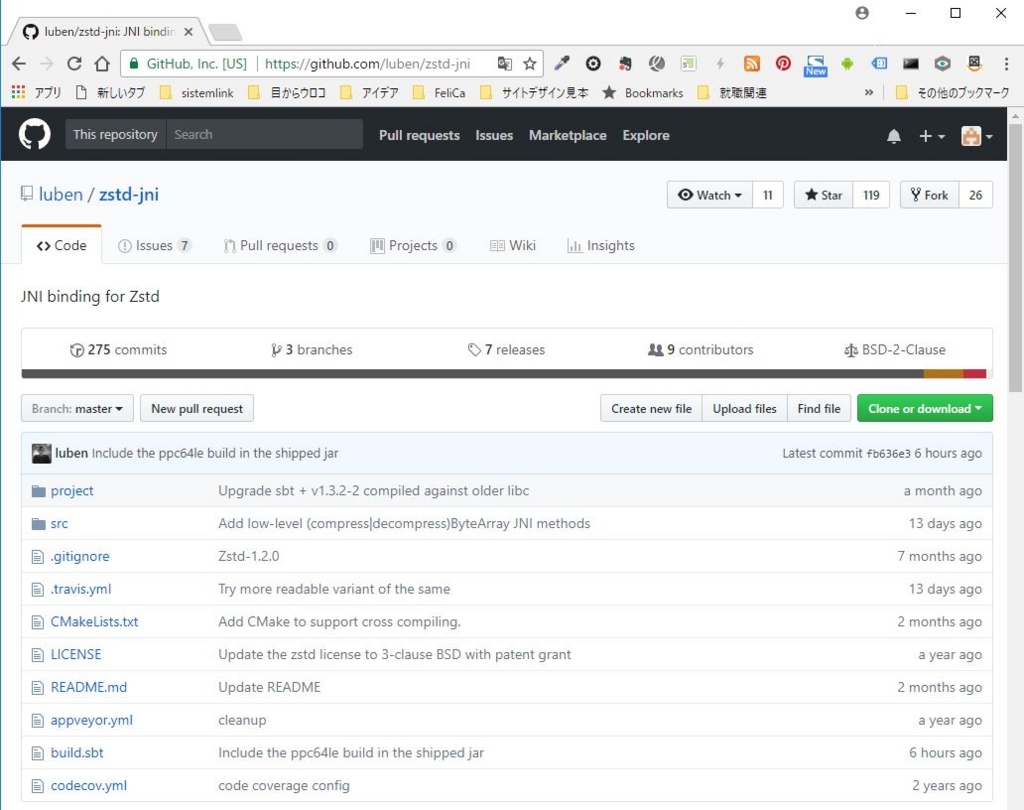Open commit hash fb636e3
1024x810 pixels.
click(x=888, y=453)
